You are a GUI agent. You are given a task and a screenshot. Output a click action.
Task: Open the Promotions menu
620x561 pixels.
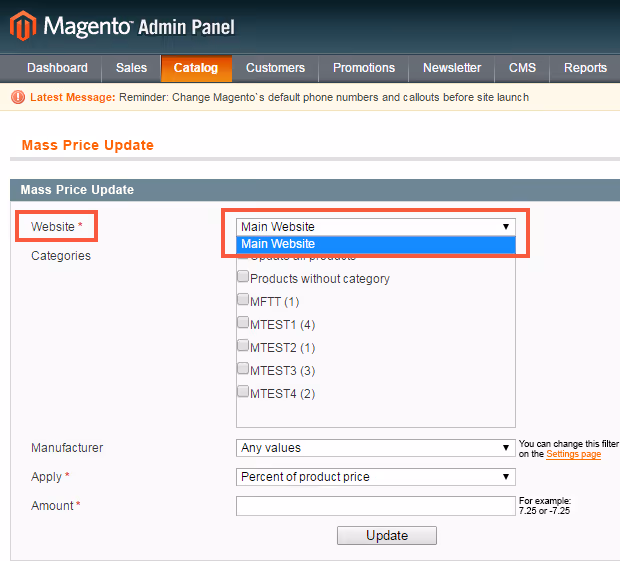[x=364, y=68]
